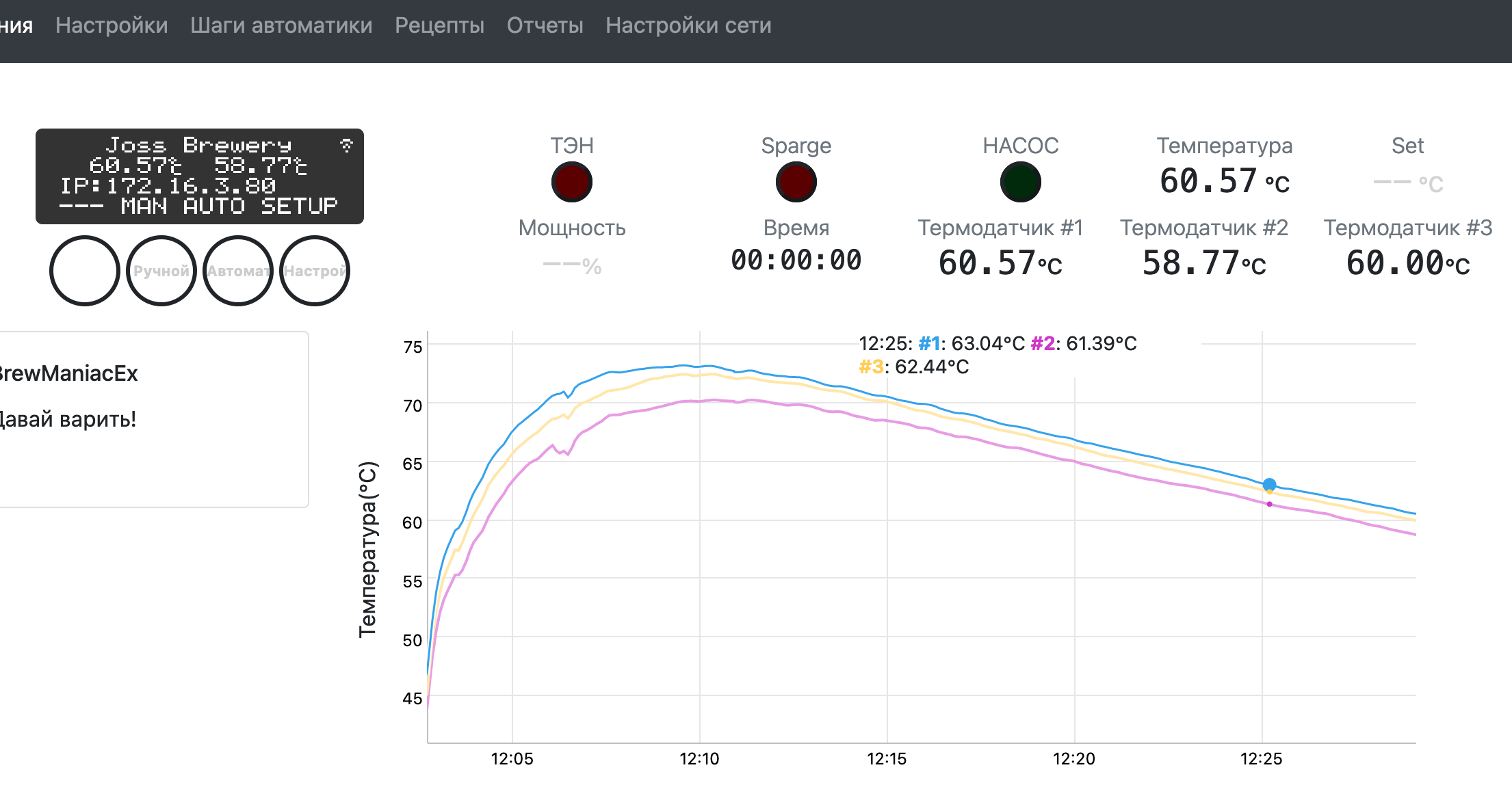
Task: Open the Отчеты section
Action: point(545,25)
